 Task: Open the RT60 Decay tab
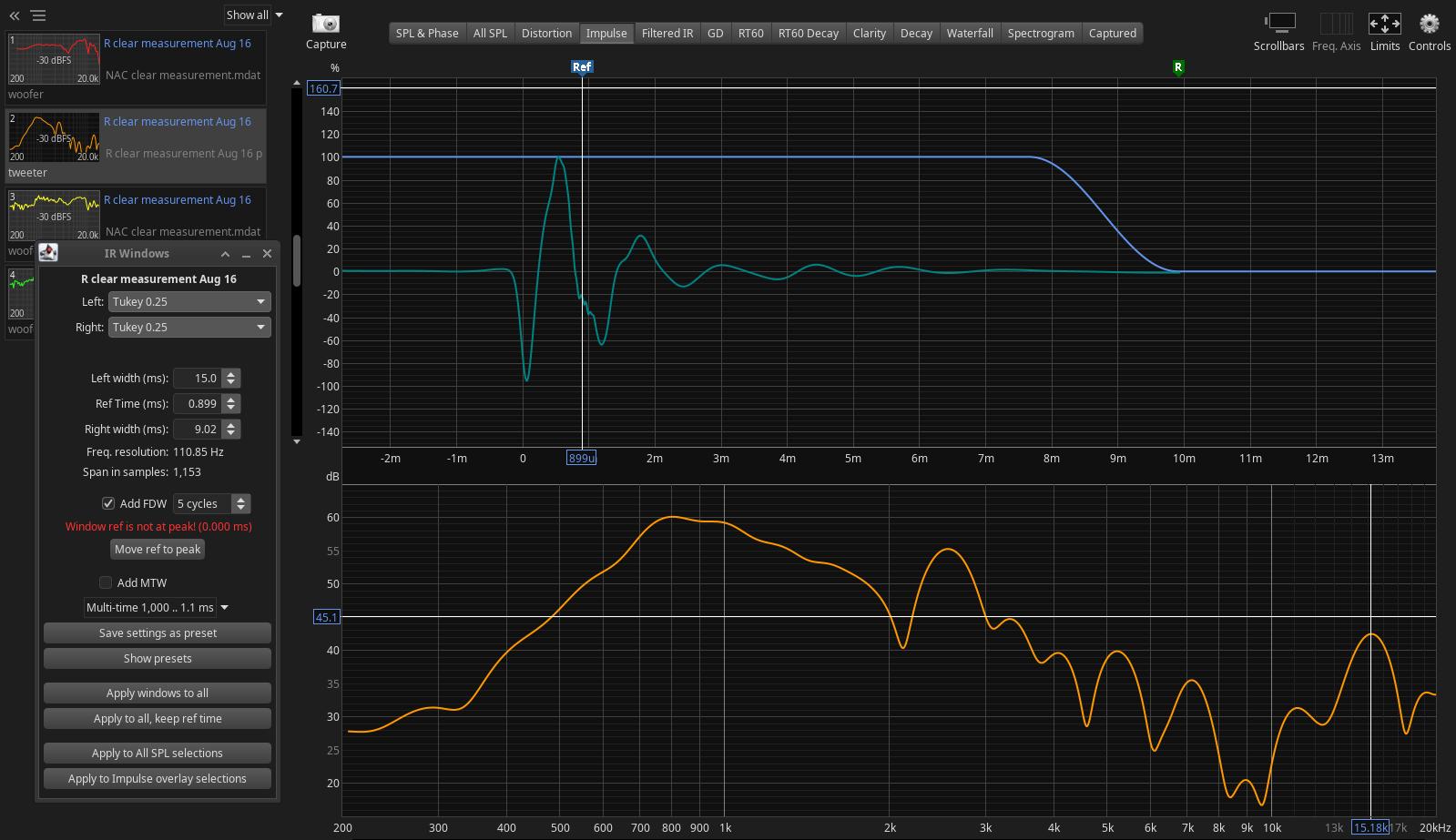pos(809,33)
